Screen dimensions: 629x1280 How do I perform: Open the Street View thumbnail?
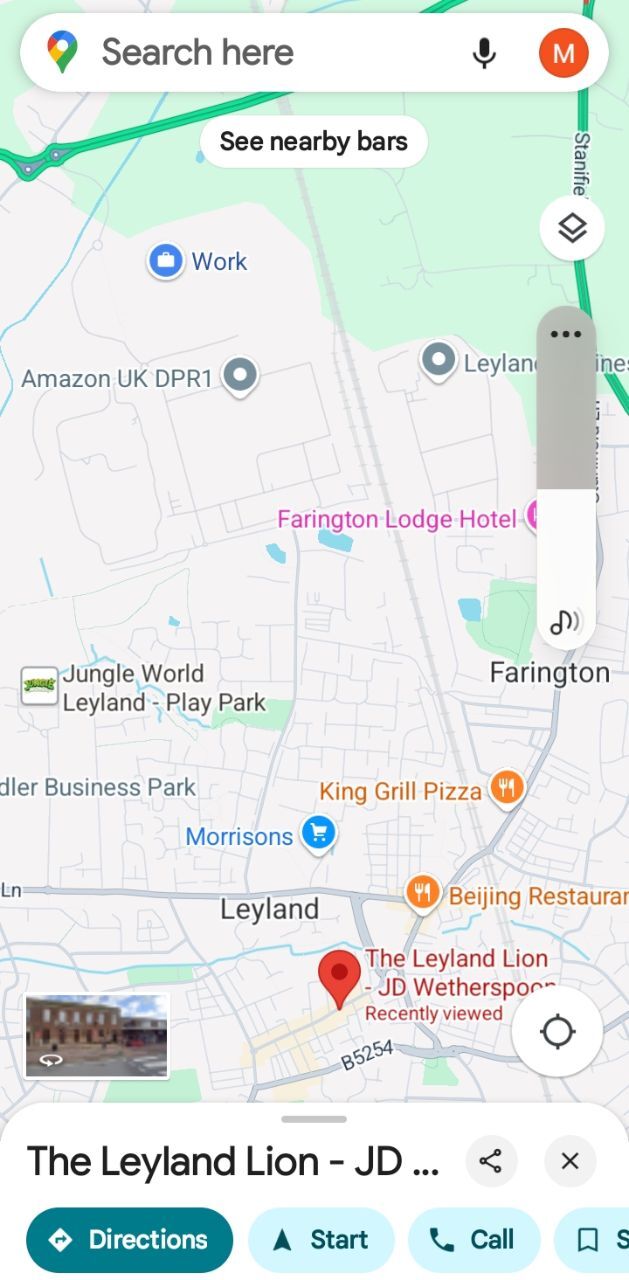point(97,1035)
